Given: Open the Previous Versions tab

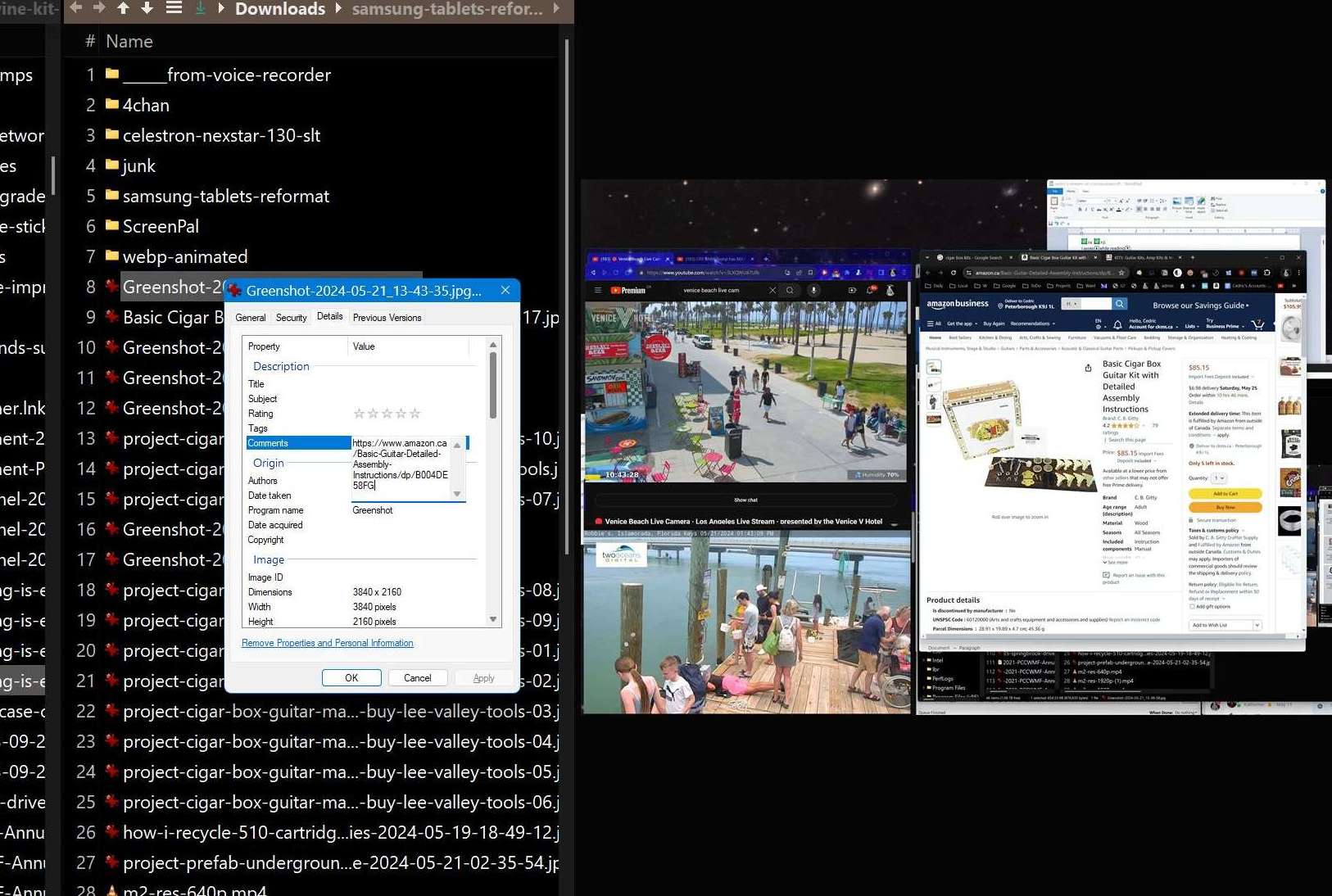Looking at the screenshot, I should click(x=387, y=318).
